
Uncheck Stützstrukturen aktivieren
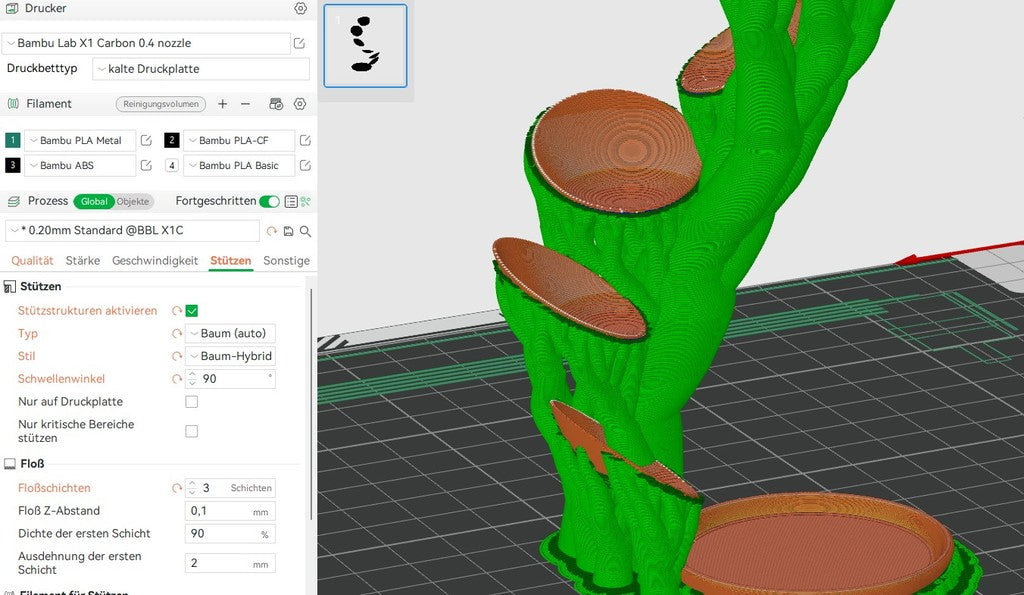tap(191, 311)
